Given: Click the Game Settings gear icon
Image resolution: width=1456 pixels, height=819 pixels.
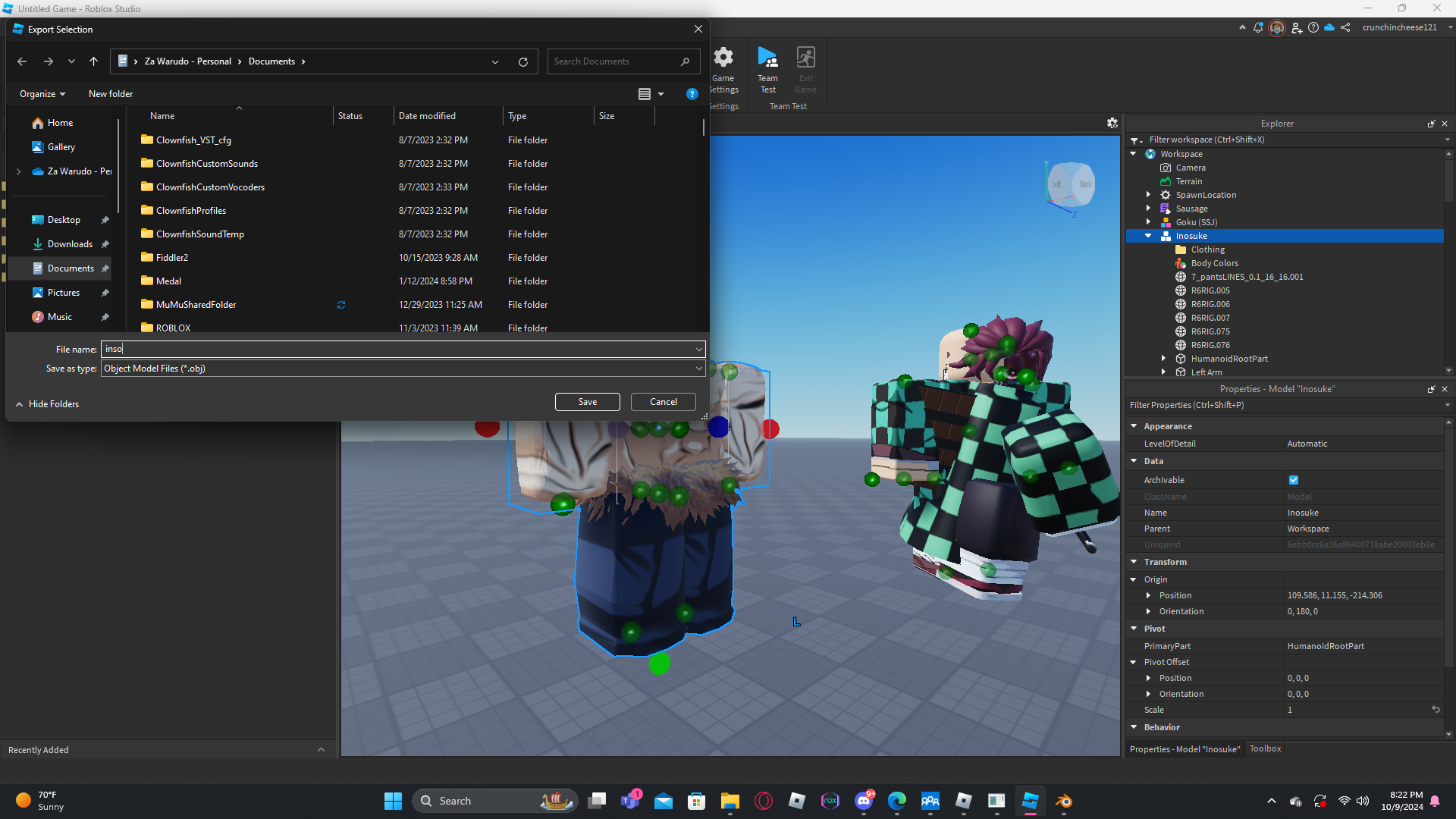Looking at the screenshot, I should 723,58.
